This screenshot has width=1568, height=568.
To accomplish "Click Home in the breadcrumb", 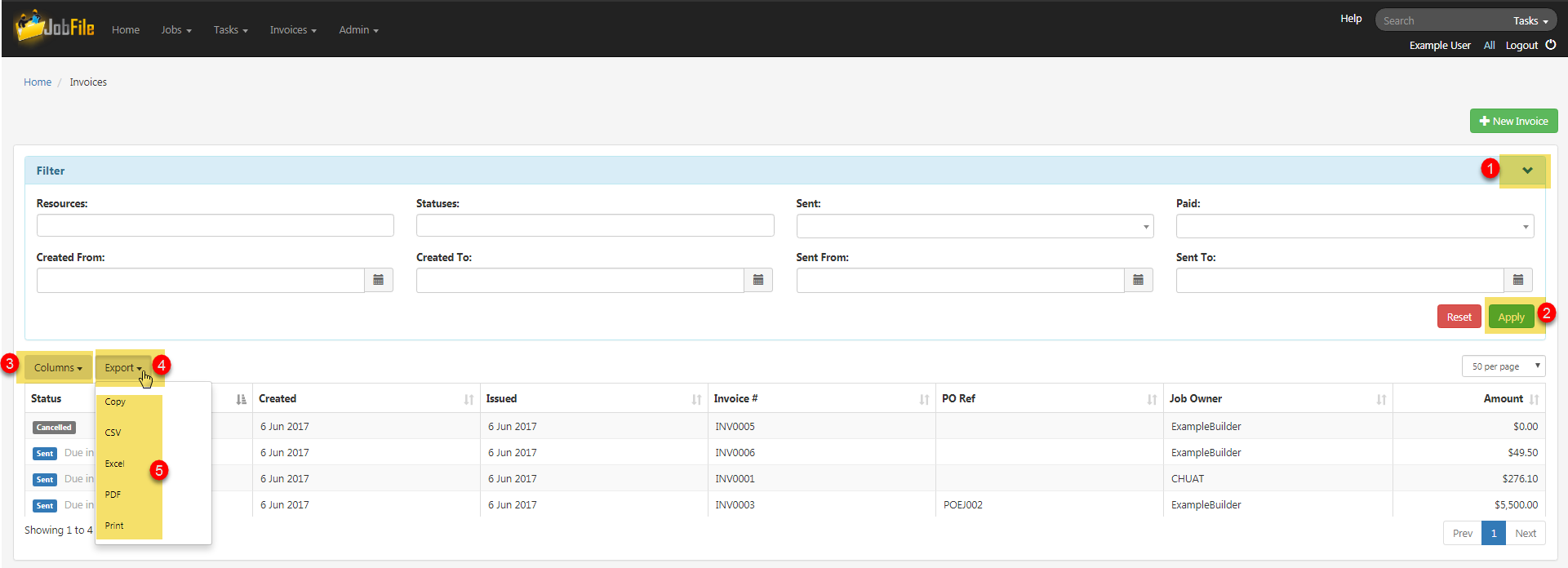I will pos(38,82).
